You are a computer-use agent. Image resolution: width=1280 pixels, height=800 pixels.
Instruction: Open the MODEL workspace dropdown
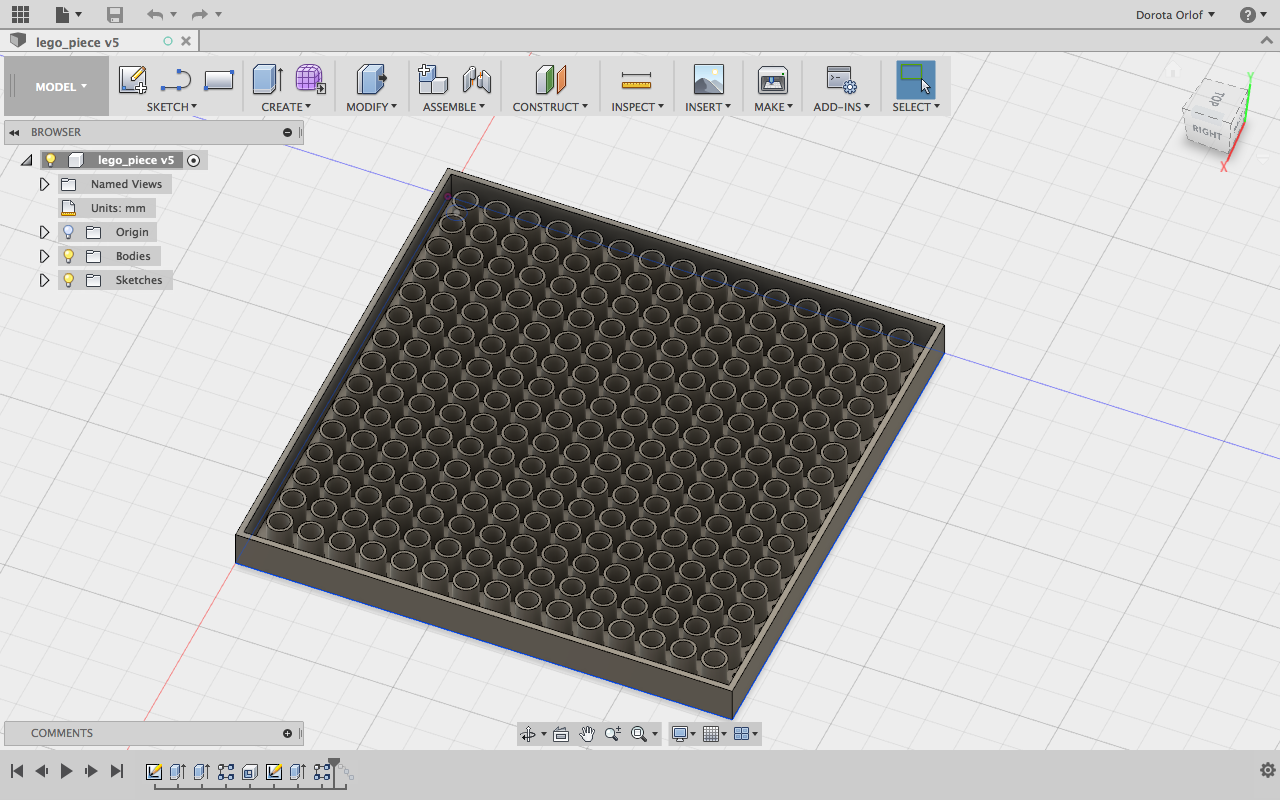coord(56,86)
